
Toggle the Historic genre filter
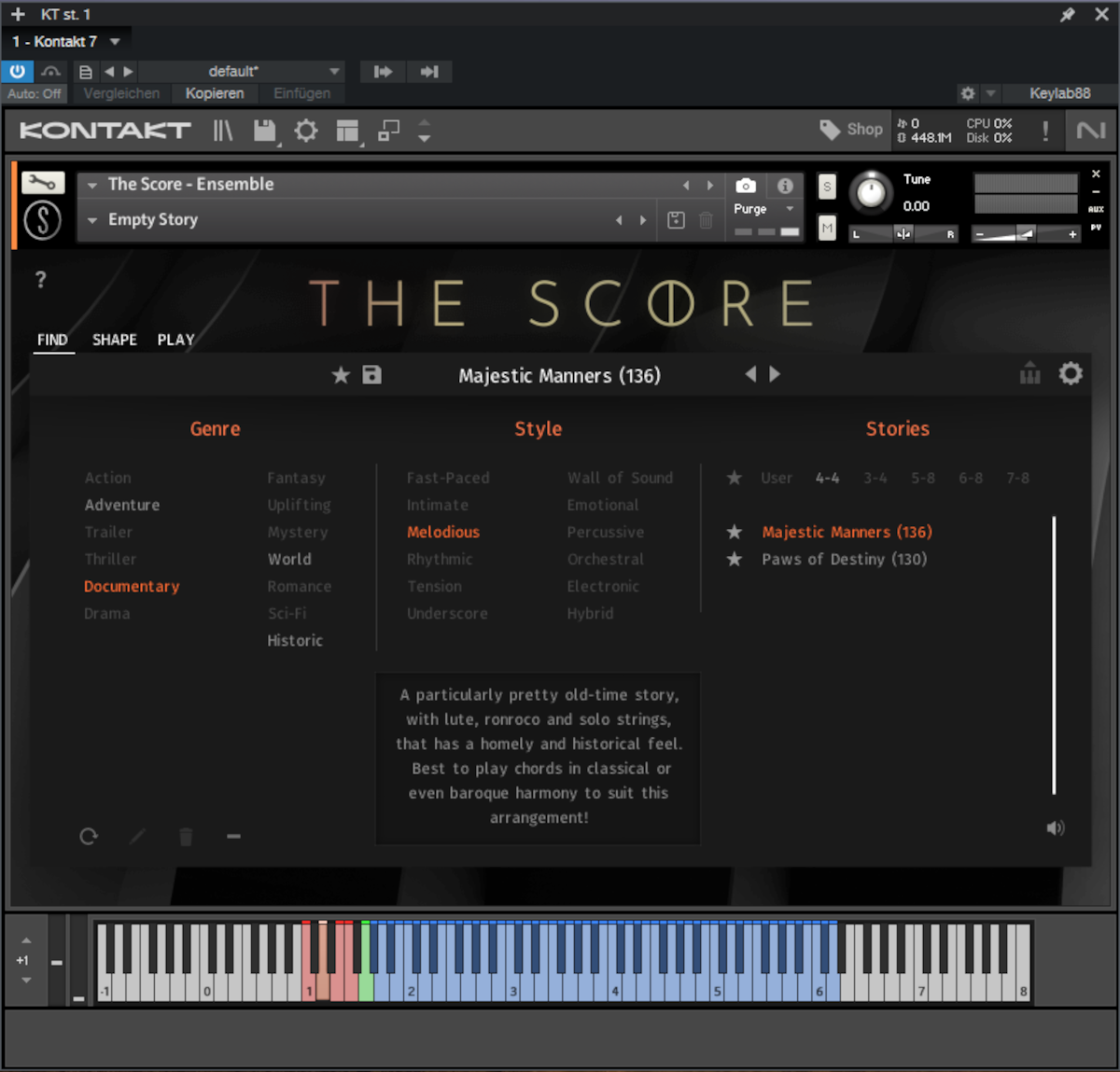[295, 640]
